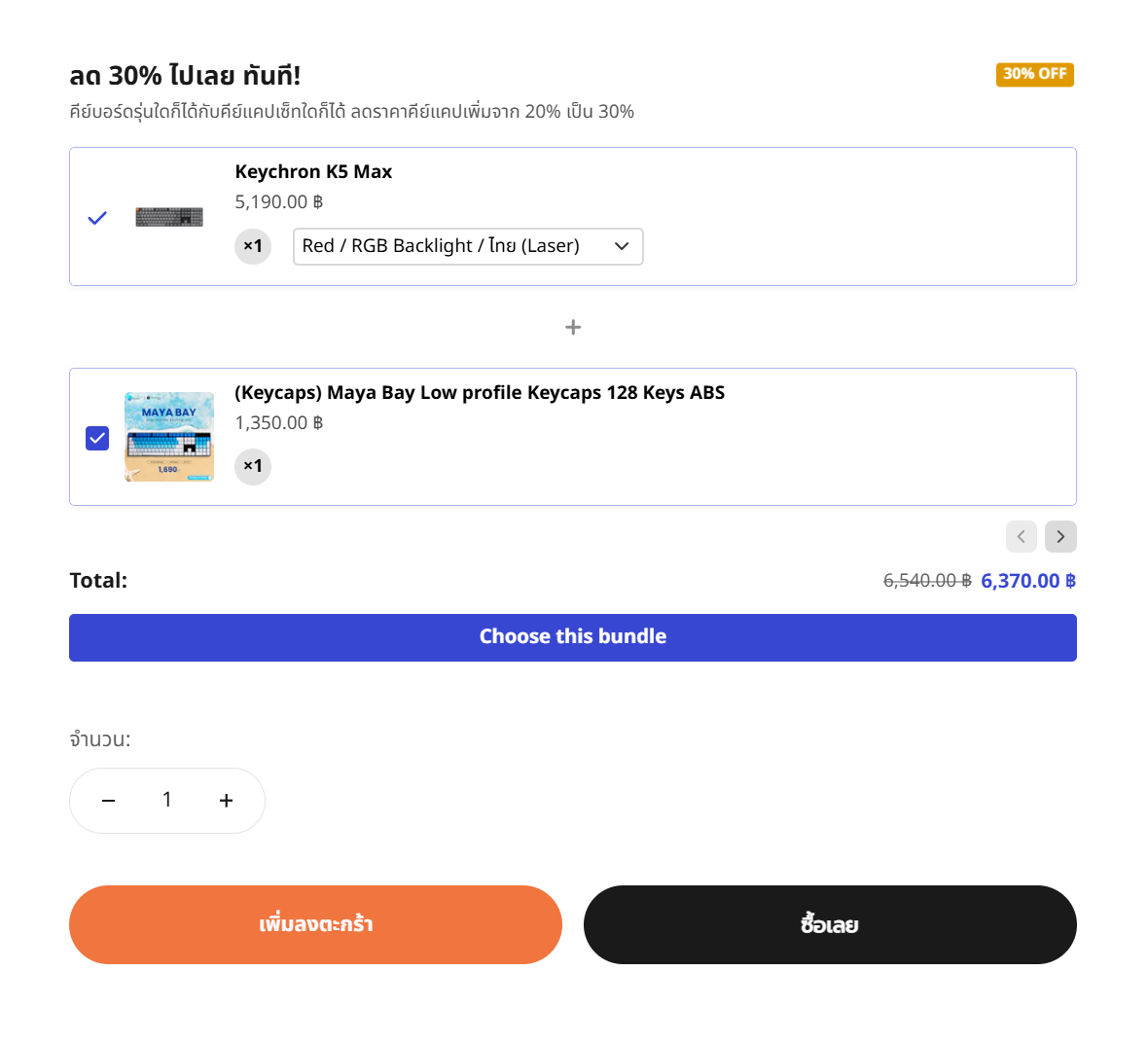Click the orange เพิ่มลงตะกร้า add-to-cart button
Image resolution: width=1148 pixels, height=1043 pixels.
pyautogui.click(x=315, y=924)
